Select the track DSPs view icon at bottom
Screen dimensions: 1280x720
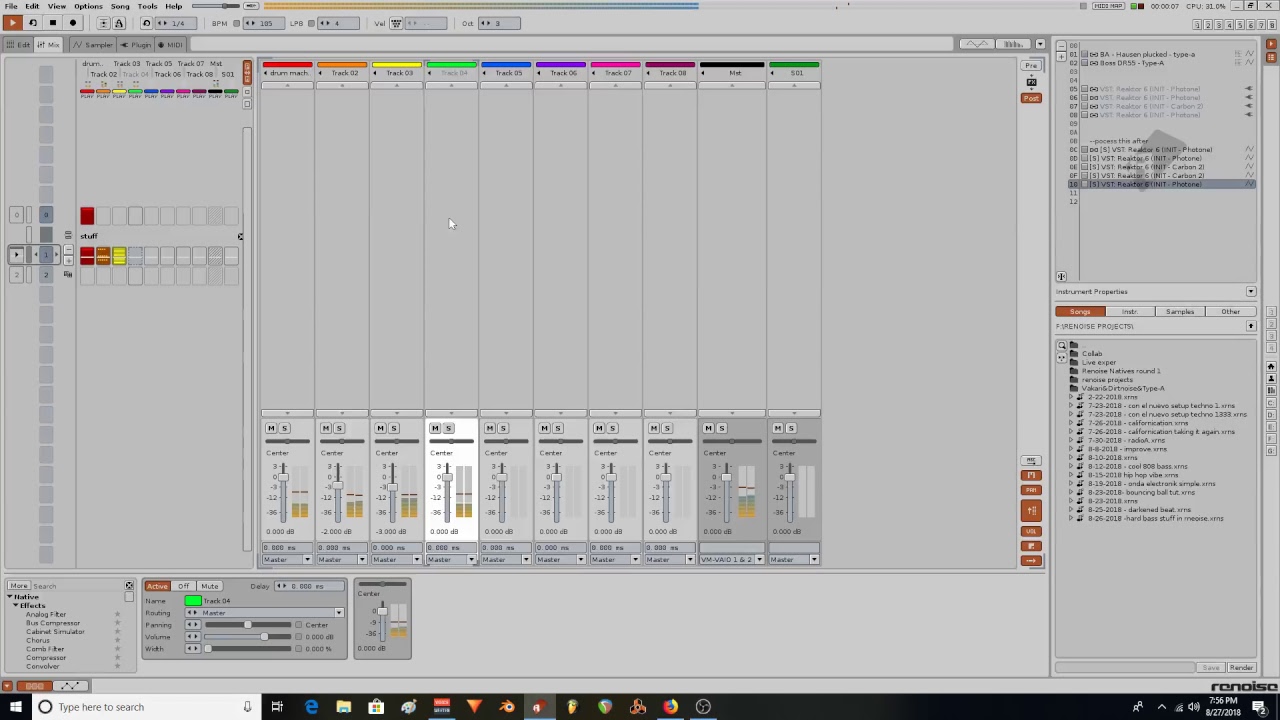point(35,686)
